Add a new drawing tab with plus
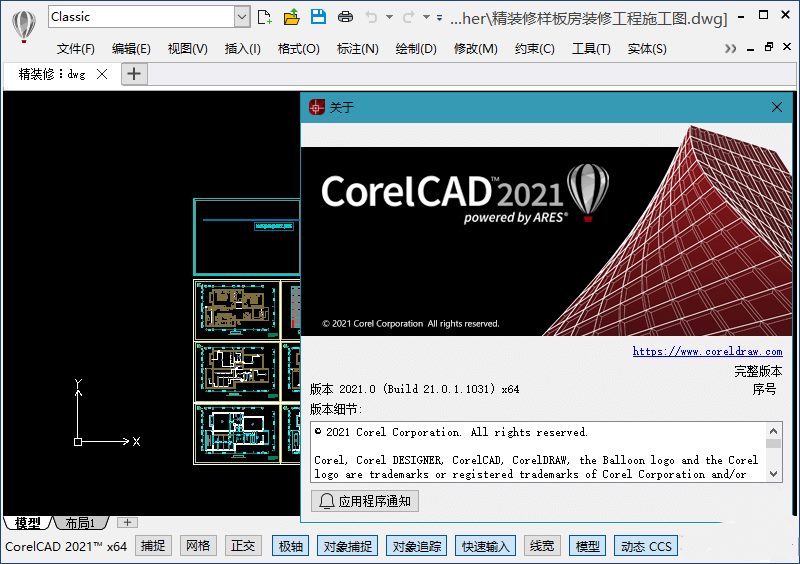 tap(133, 74)
